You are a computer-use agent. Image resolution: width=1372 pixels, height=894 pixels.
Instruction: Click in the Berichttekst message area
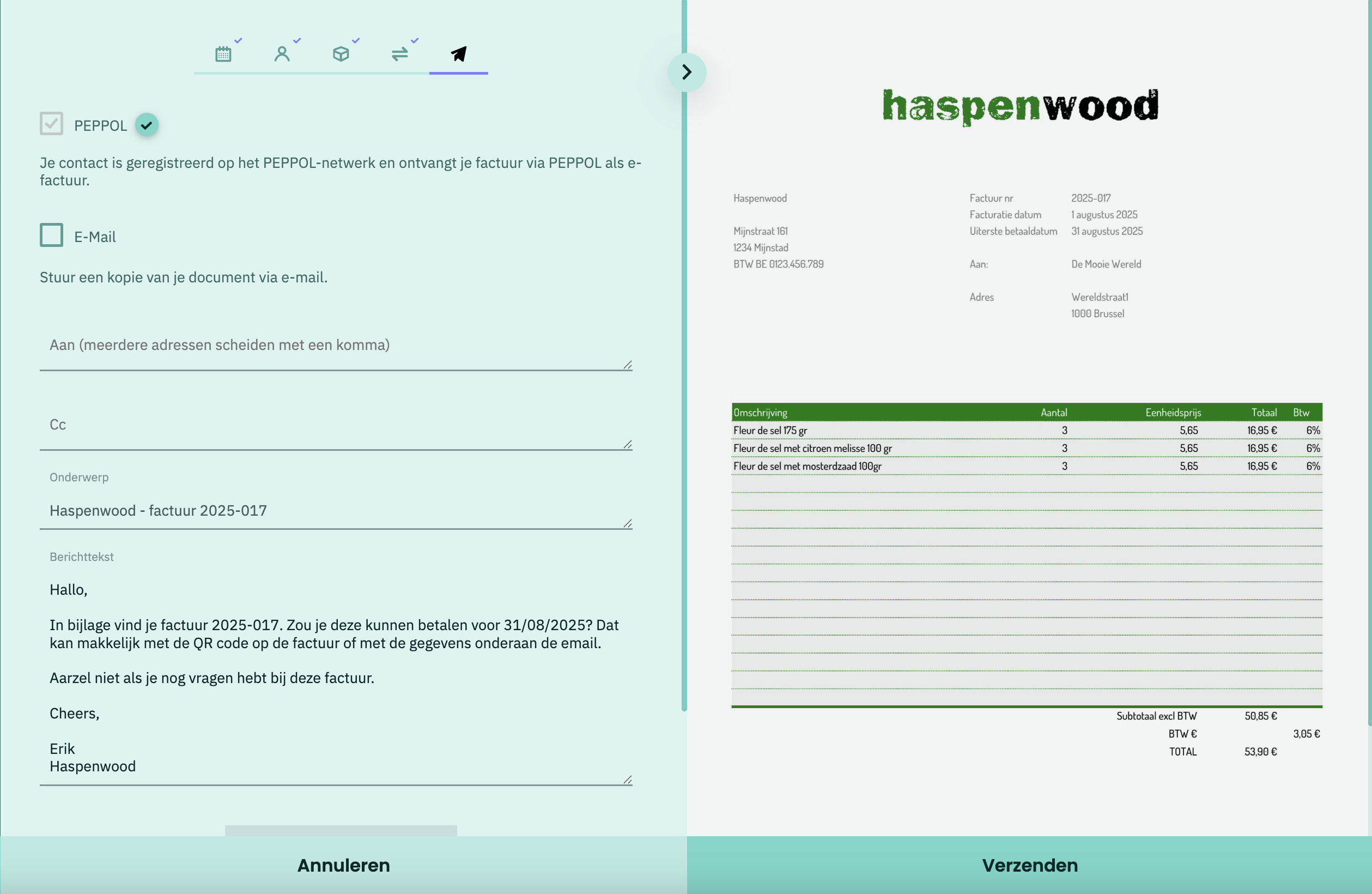point(336,678)
